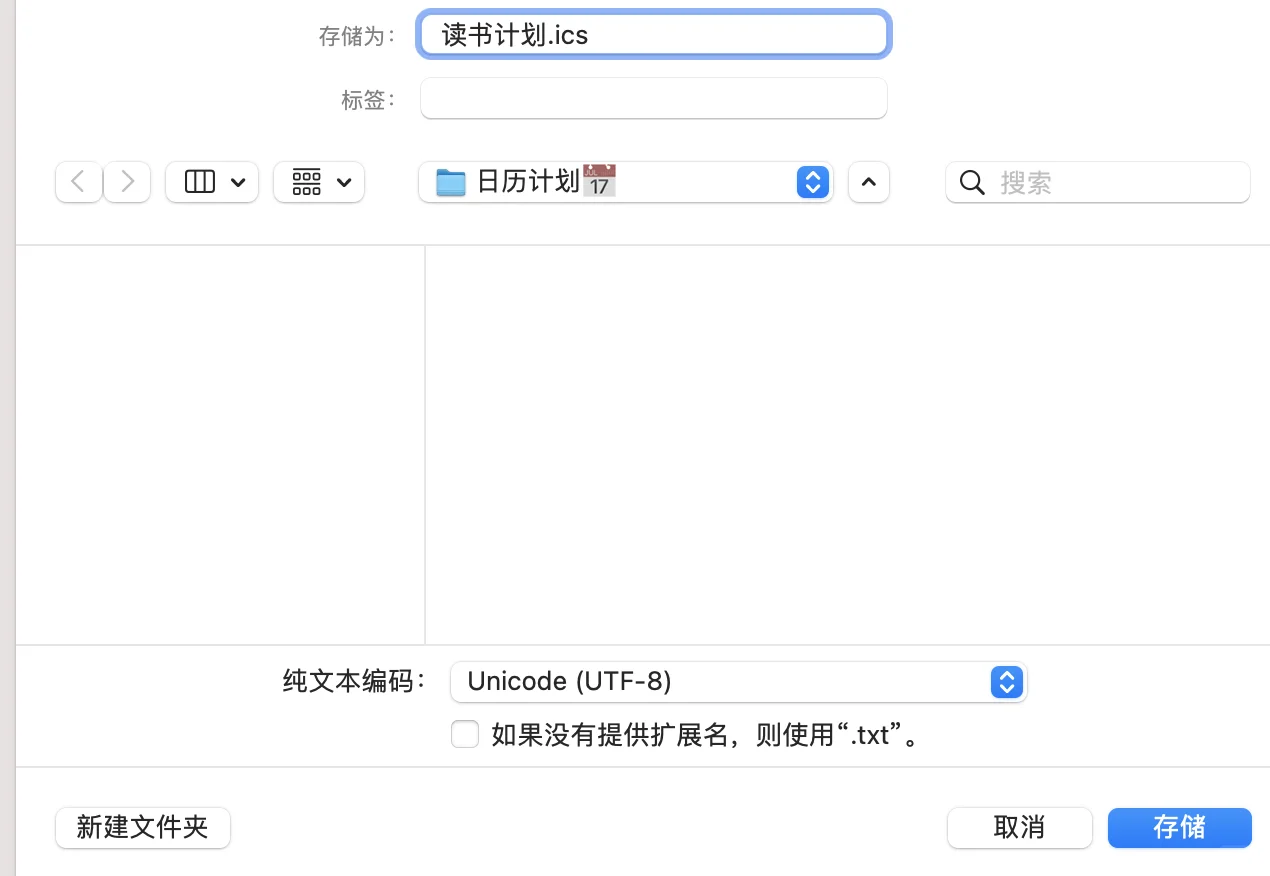
Task: Collapse the dialog with the chevron-up button
Action: pos(869,182)
